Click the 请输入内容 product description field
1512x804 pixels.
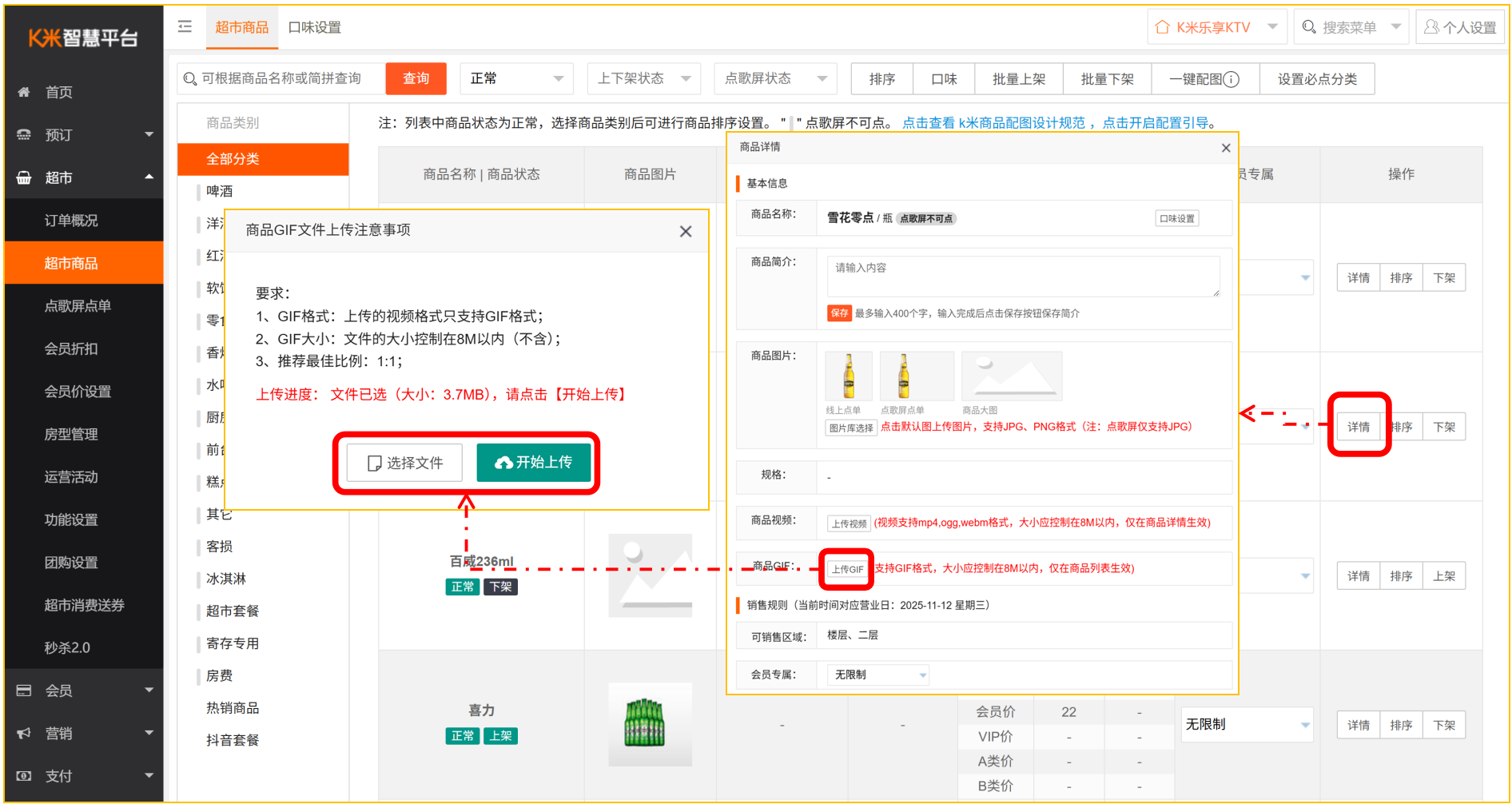(x=1022, y=276)
